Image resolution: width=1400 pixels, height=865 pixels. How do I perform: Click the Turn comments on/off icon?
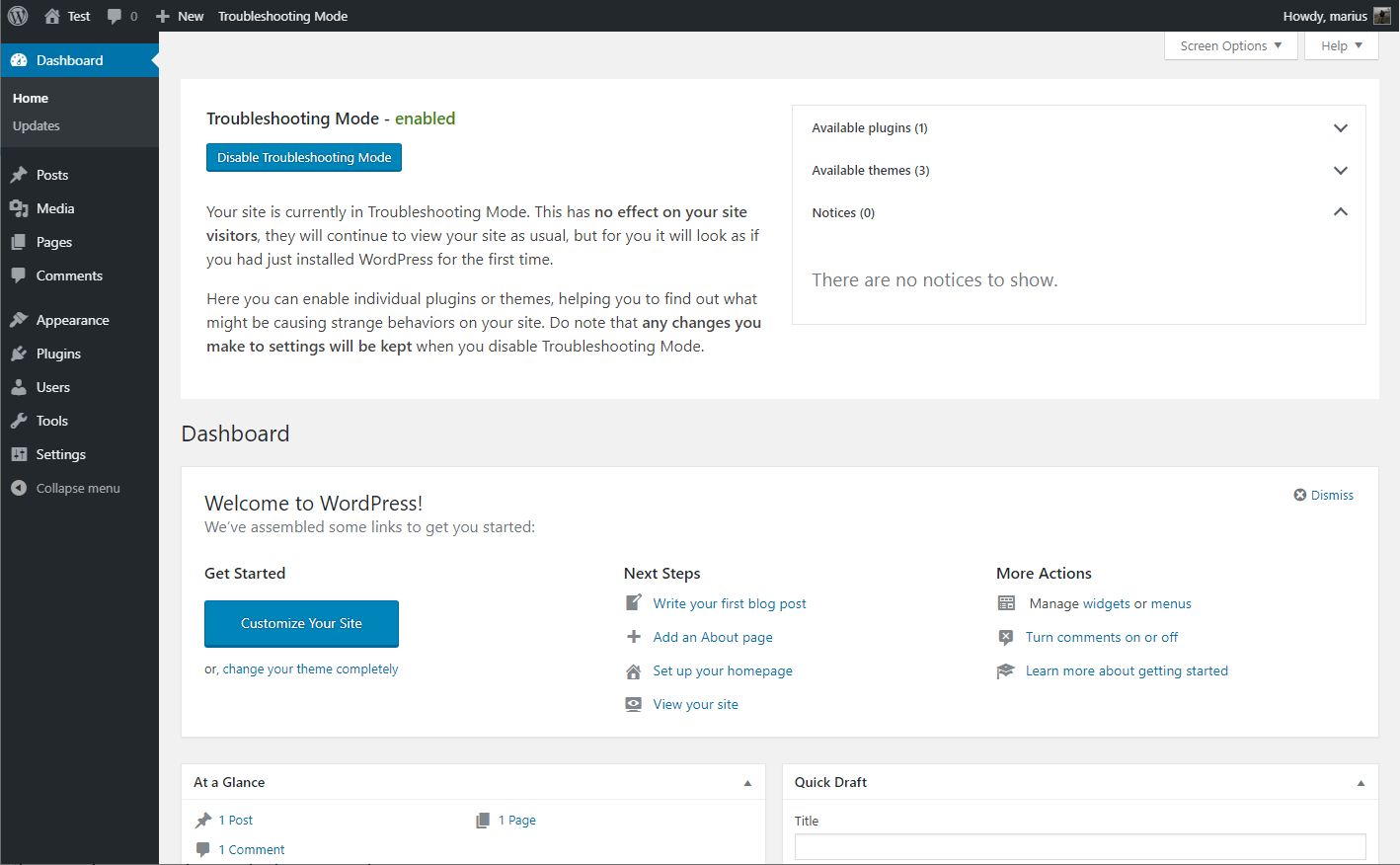coord(1006,638)
